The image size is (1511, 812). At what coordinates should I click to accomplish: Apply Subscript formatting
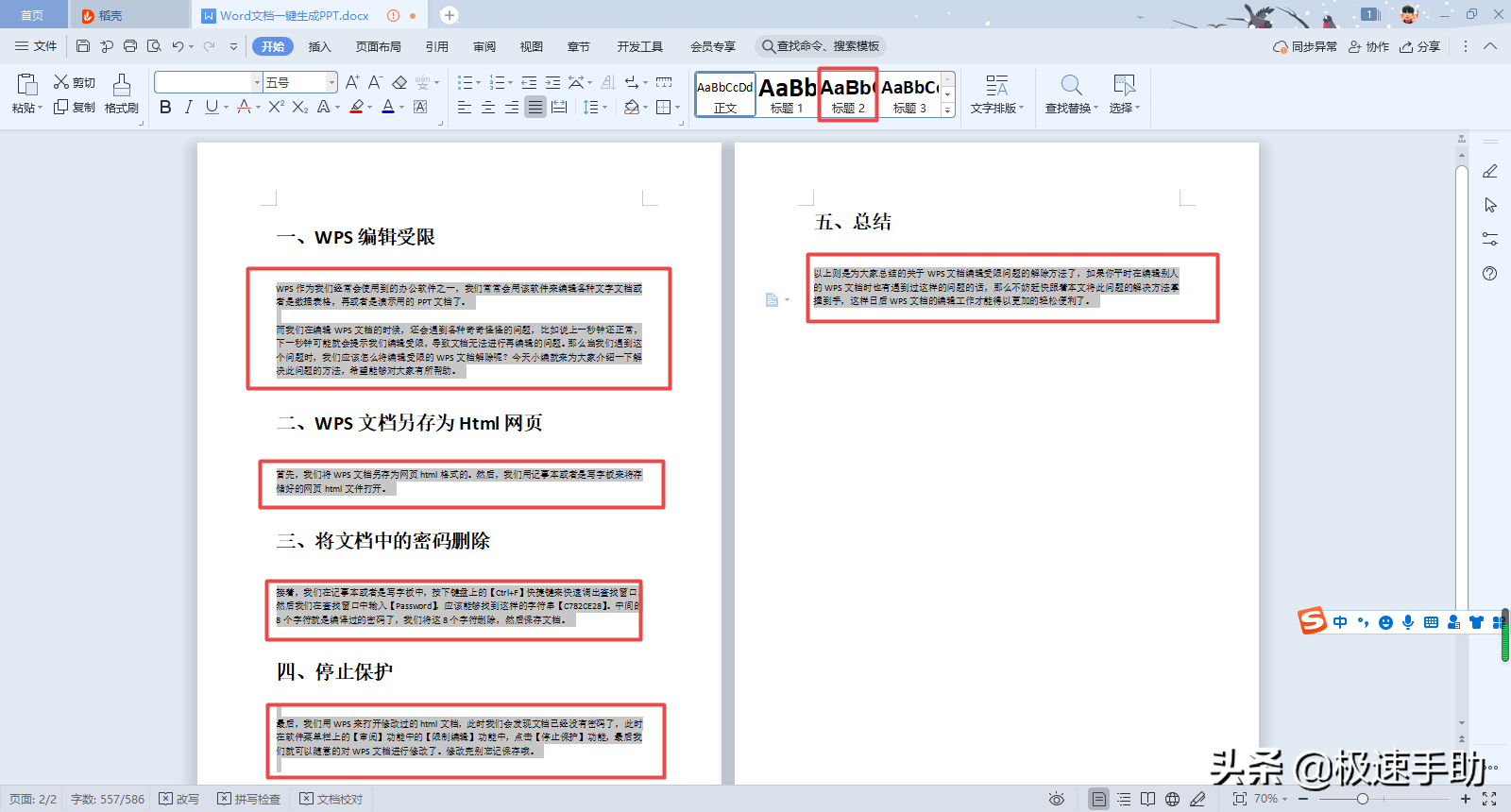point(299,107)
